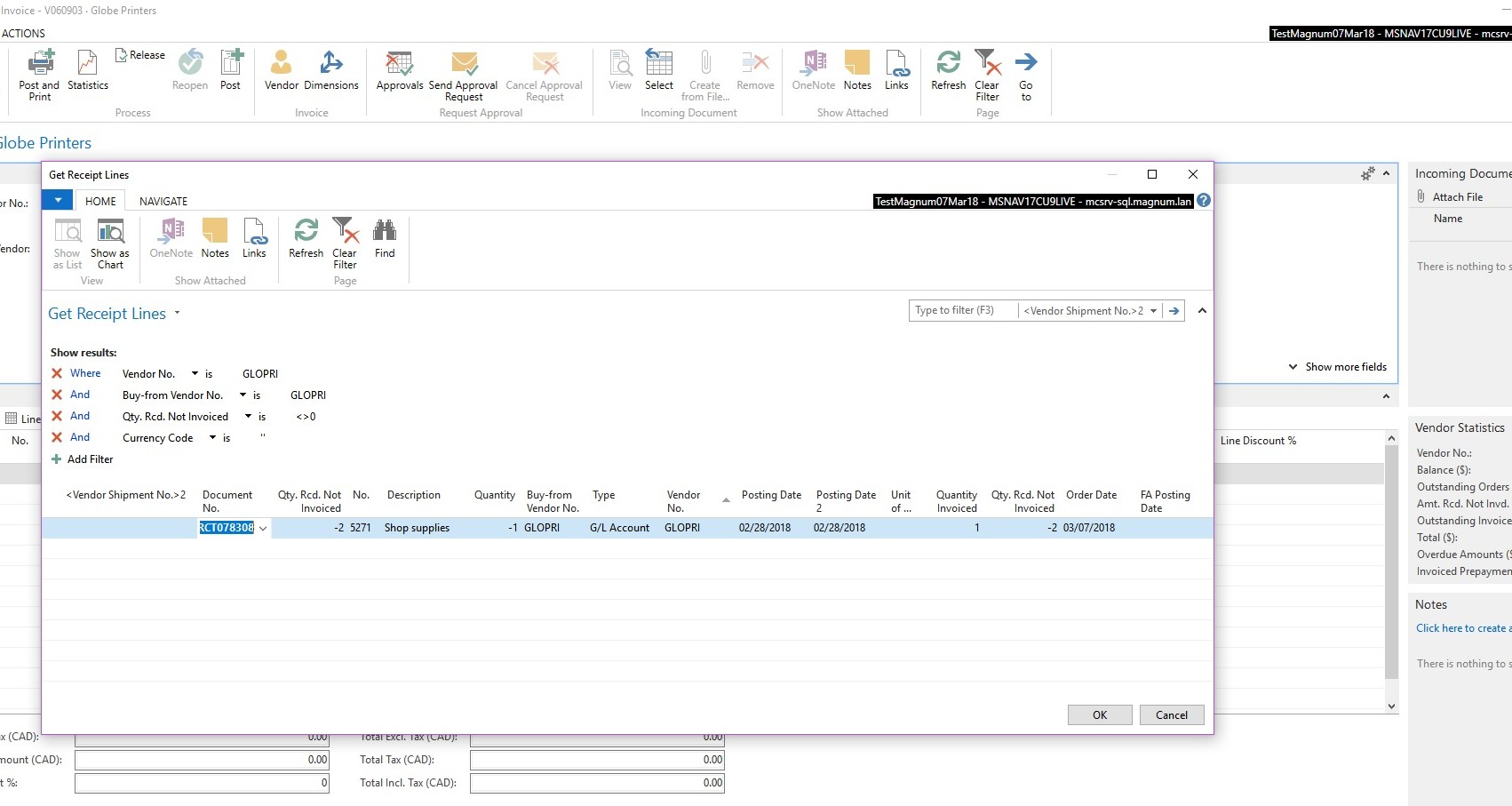Click the Cancel button
The width and height of the screenshot is (1512, 806).
(x=1172, y=715)
